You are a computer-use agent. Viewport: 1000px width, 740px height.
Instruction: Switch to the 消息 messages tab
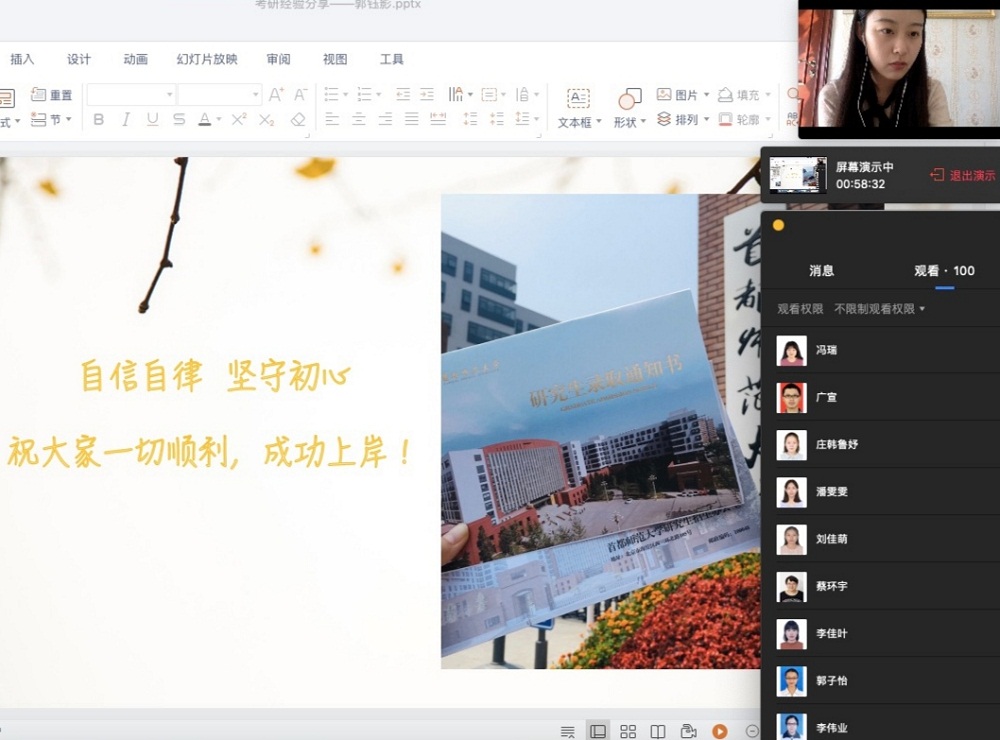821,270
